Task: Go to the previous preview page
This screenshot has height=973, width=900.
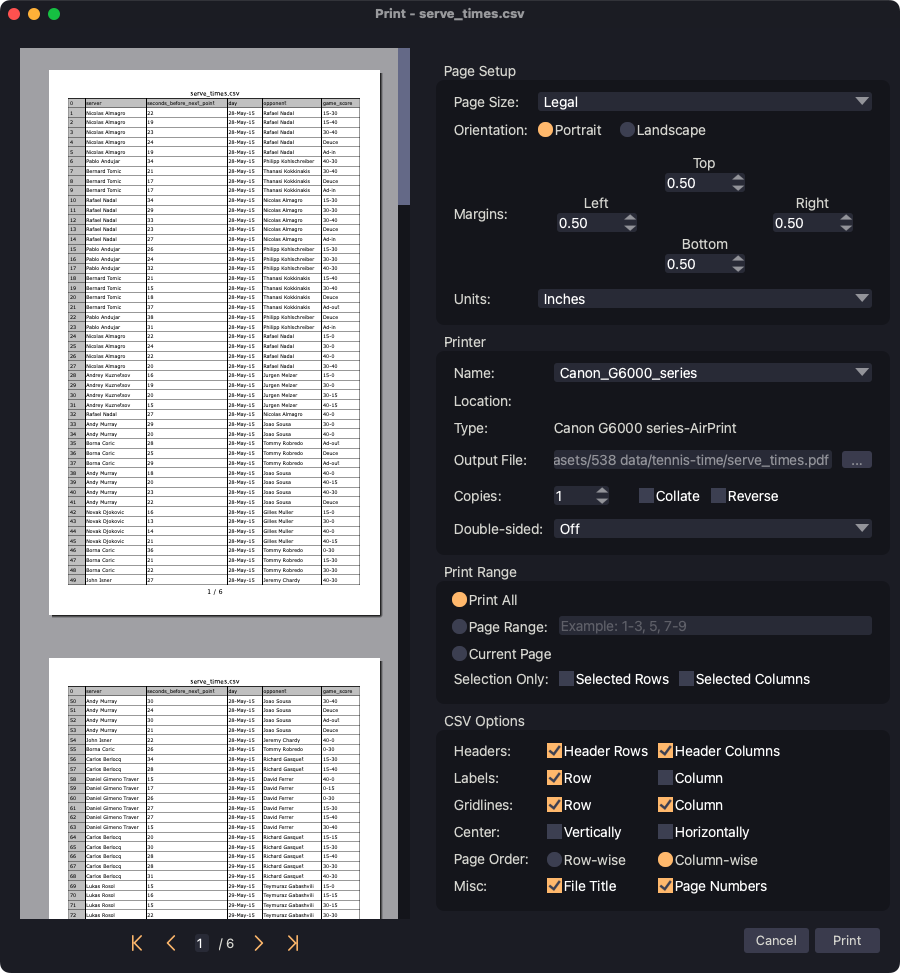Action: (171, 943)
